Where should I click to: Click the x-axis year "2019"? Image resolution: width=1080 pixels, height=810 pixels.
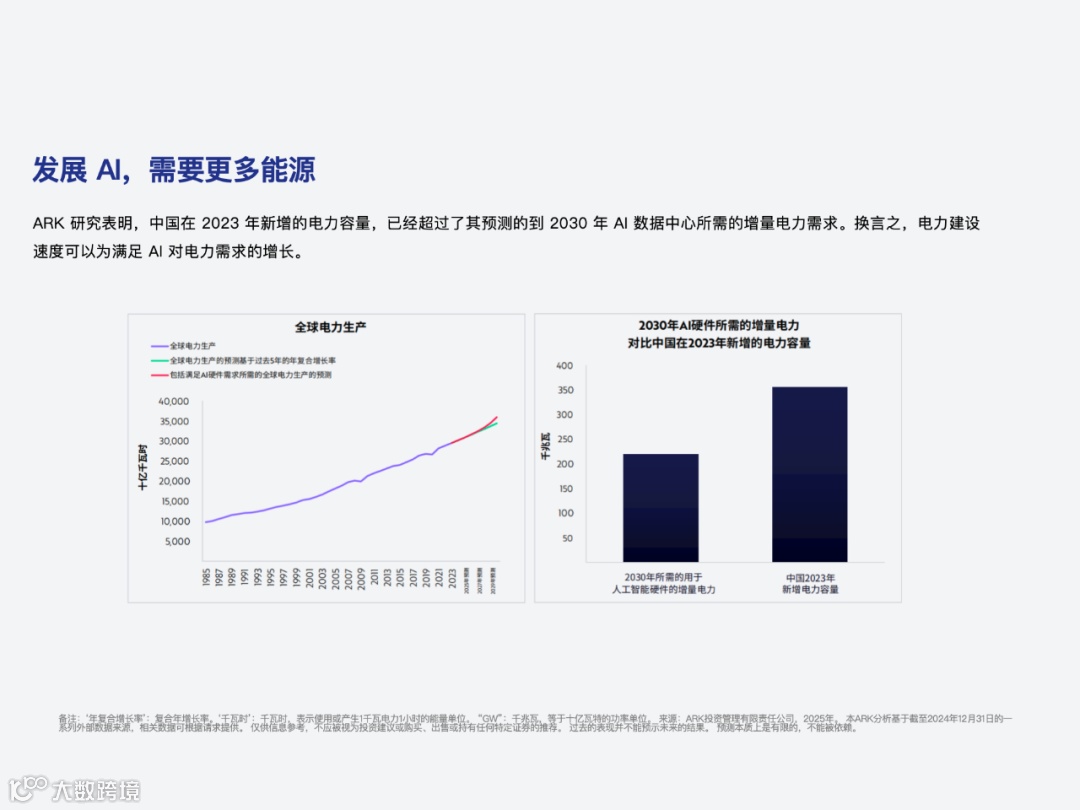426,577
